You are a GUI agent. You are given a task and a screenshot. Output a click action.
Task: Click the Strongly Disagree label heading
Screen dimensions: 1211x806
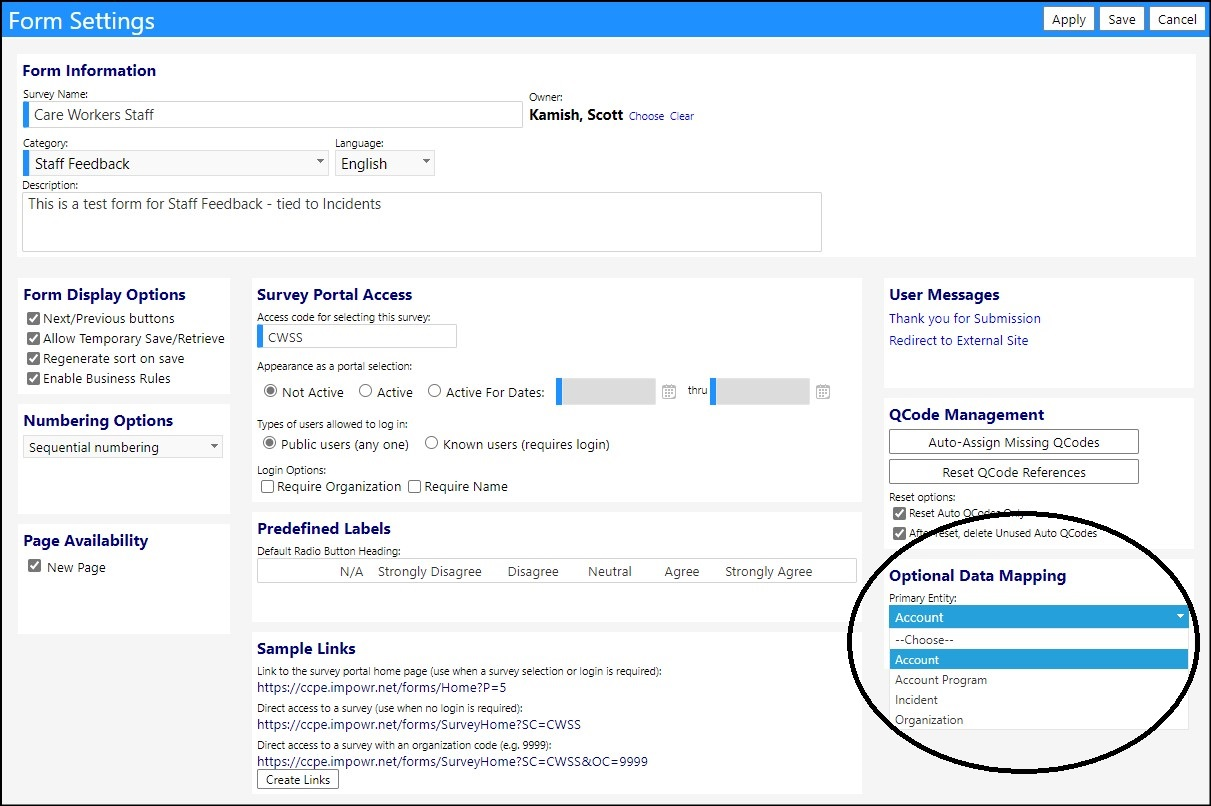430,572
